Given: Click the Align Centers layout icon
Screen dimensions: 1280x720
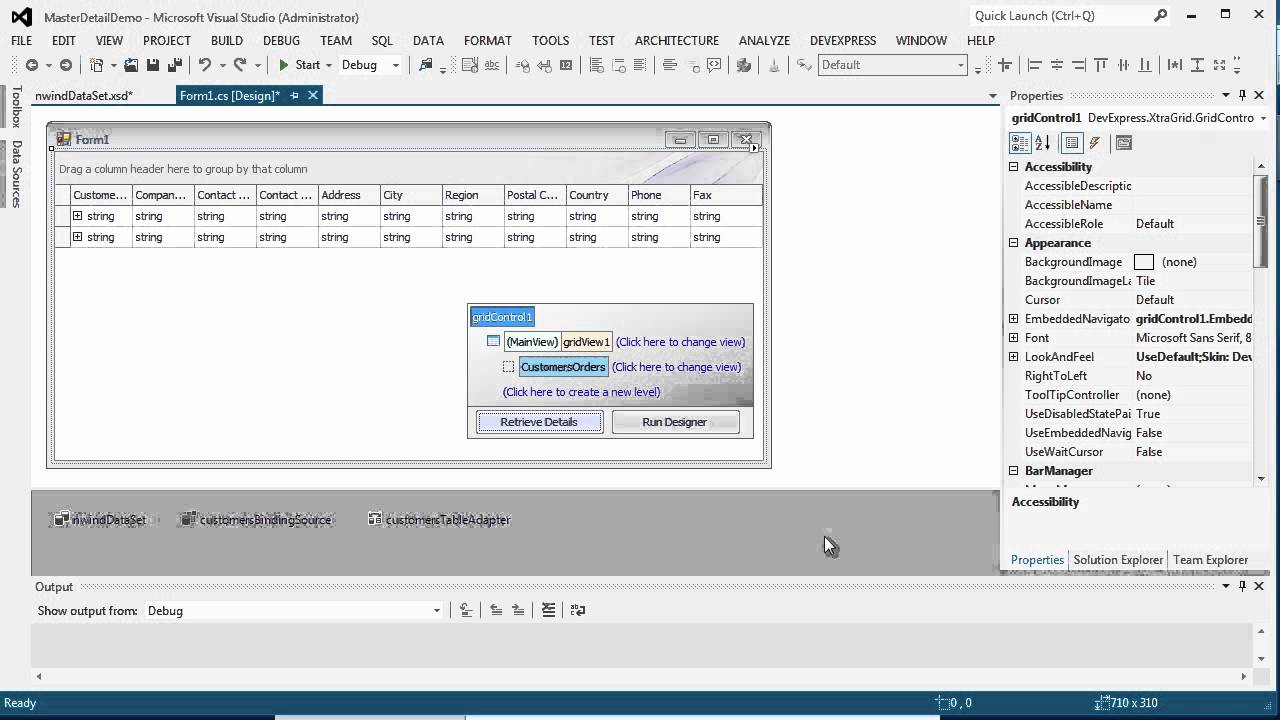Looking at the screenshot, I should tap(1056, 65).
